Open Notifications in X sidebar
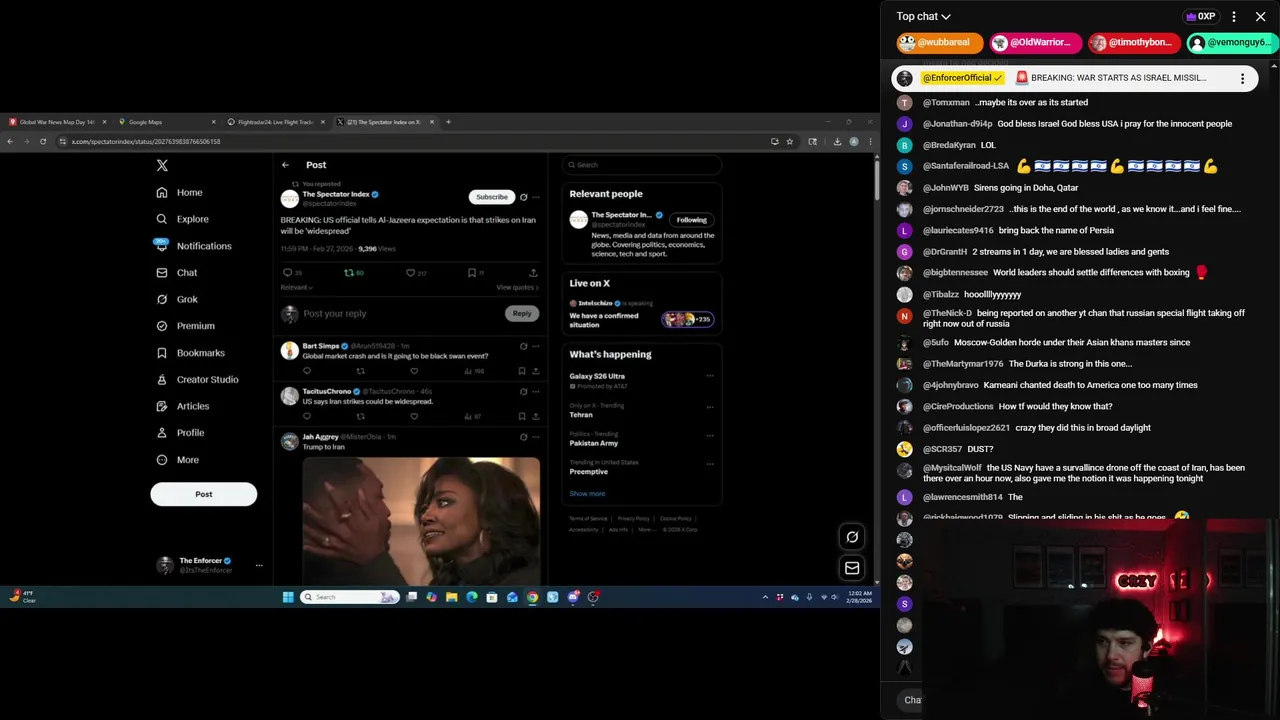This screenshot has width=1280, height=720. pos(194,246)
